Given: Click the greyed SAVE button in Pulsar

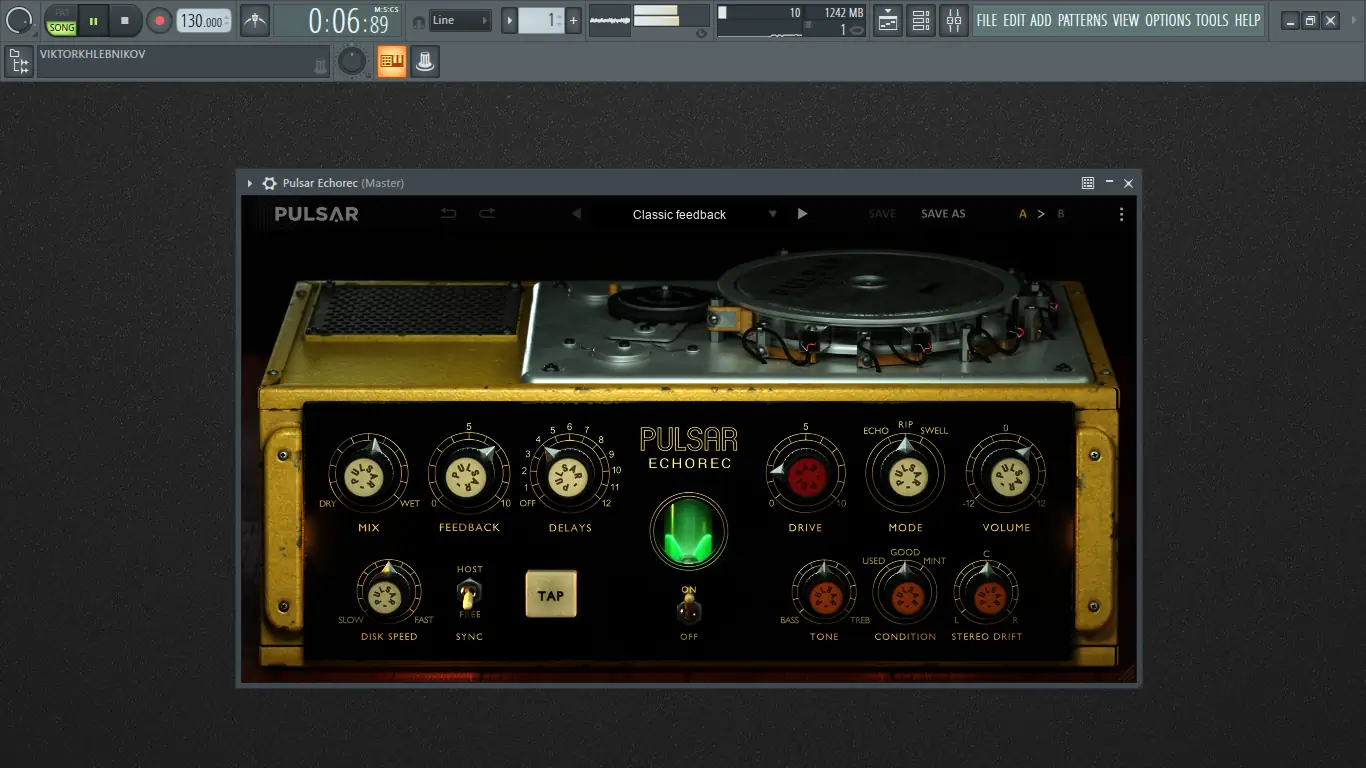Looking at the screenshot, I should click(882, 214).
